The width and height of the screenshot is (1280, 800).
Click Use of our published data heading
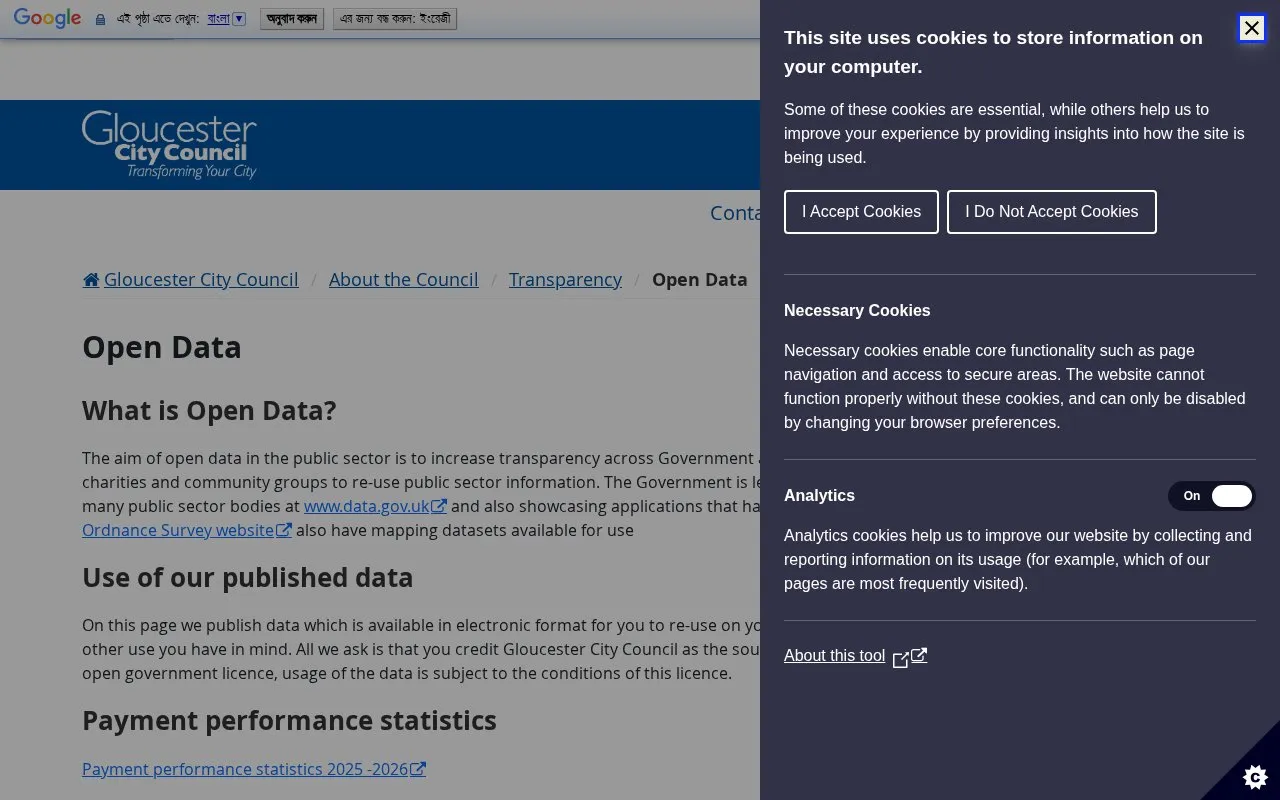(x=247, y=578)
